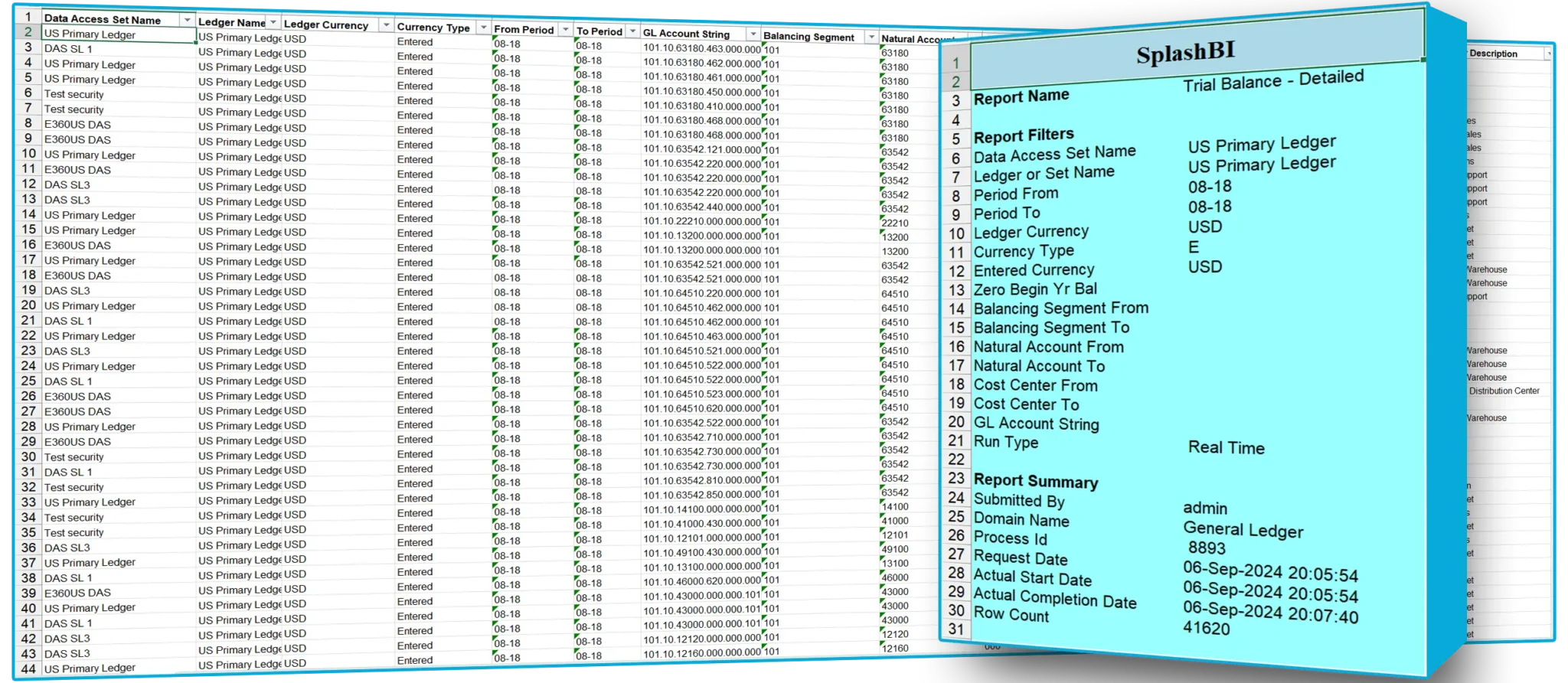The width and height of the screenshot is (1568, 683).
Task: Click the Row Count value 41620
Action: tap(1206, 629)
